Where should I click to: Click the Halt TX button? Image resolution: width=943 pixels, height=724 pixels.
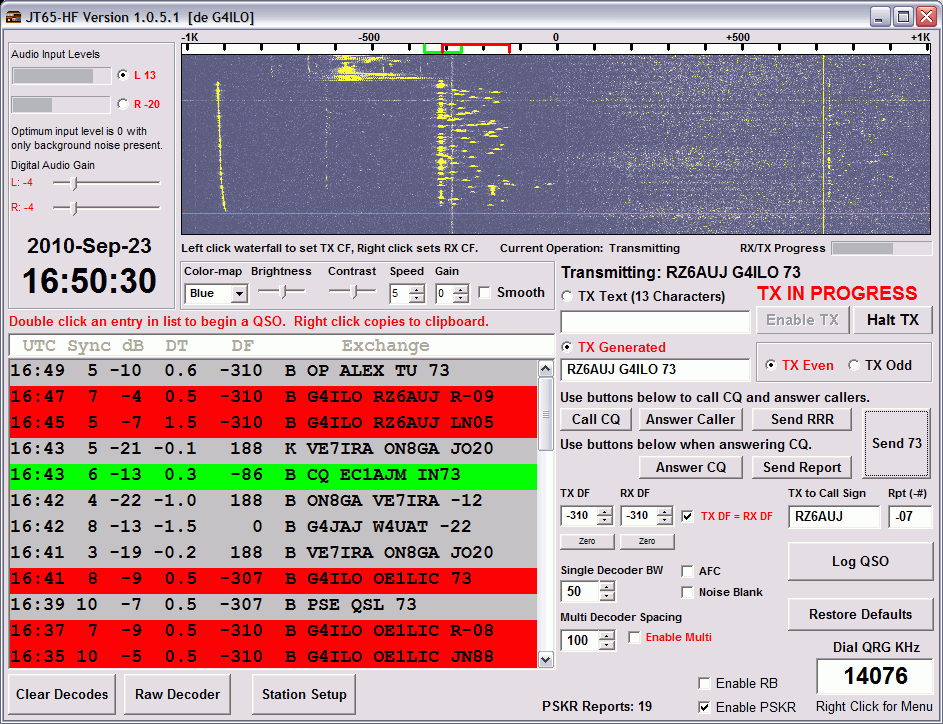pos(892,320)
